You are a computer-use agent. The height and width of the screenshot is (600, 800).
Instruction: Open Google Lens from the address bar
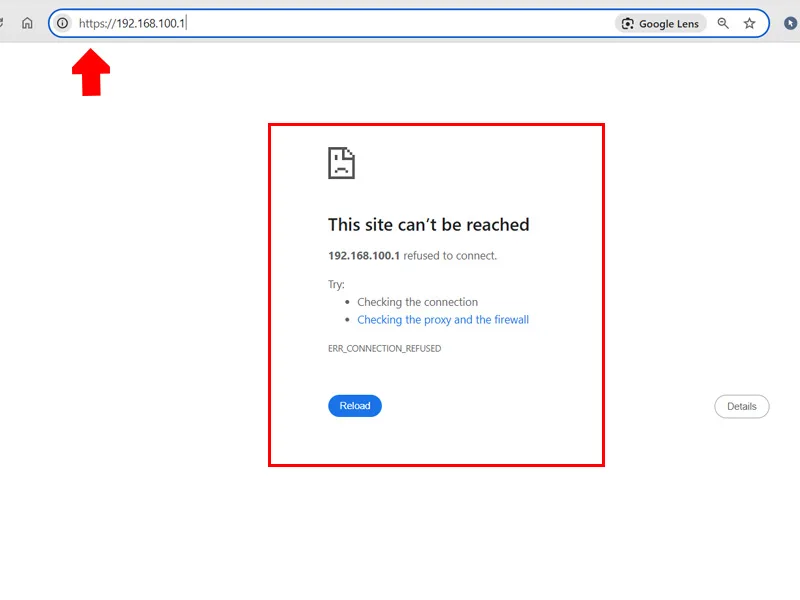point(661,23)
